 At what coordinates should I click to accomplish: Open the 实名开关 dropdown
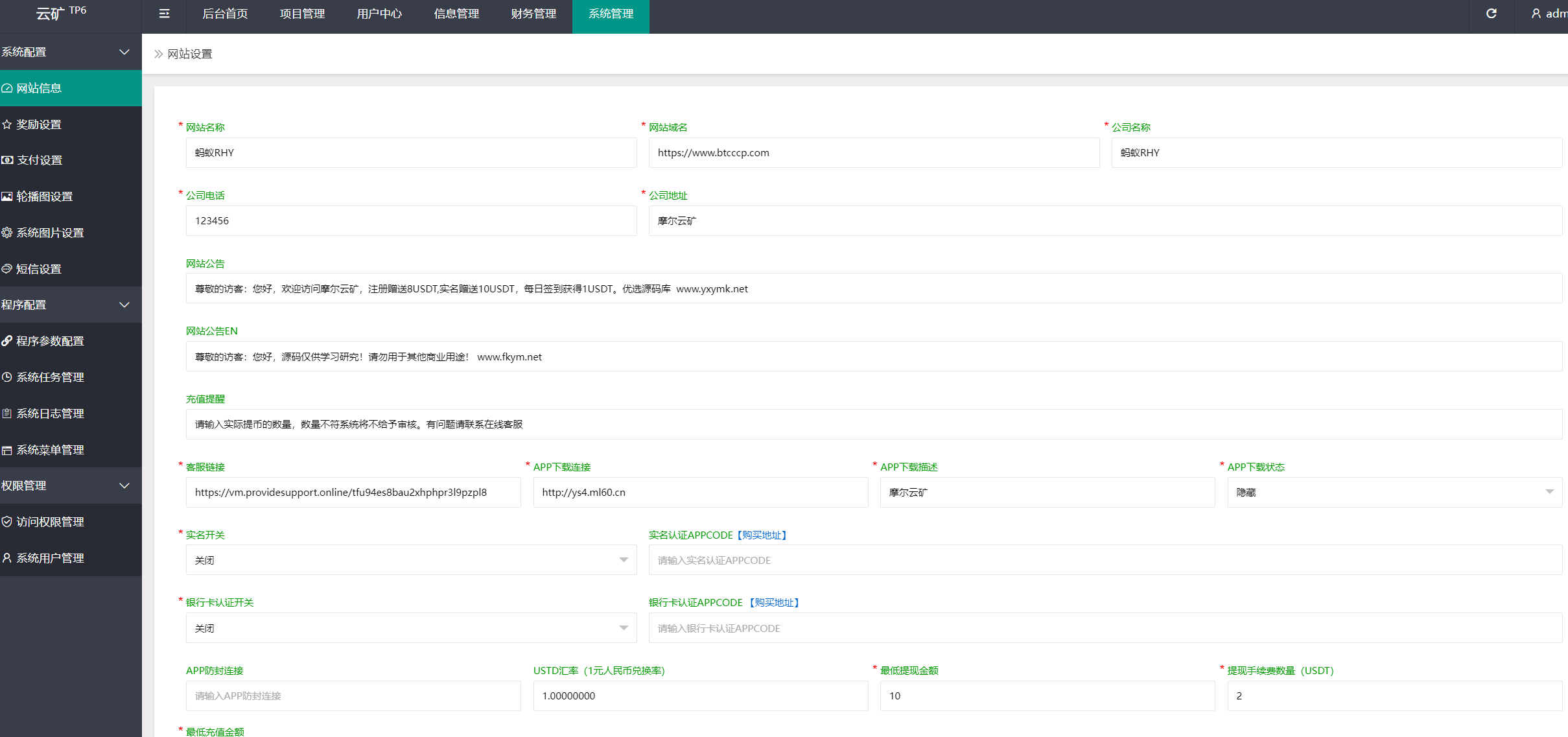(411, 560)
